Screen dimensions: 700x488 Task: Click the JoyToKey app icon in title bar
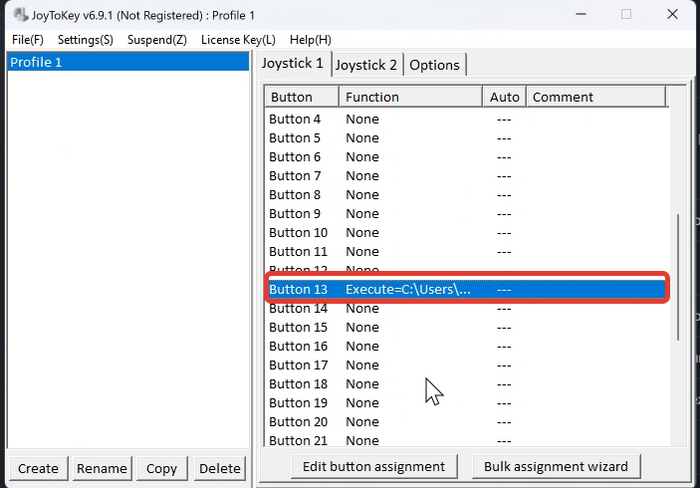[19, 15]
